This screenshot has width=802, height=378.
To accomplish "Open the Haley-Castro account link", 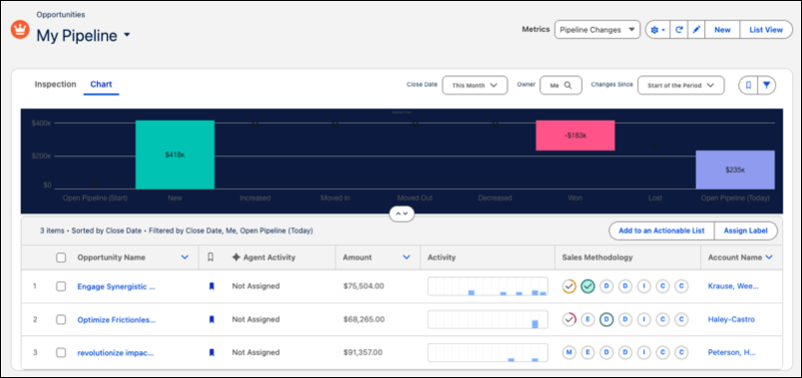I will click(731, 319).
